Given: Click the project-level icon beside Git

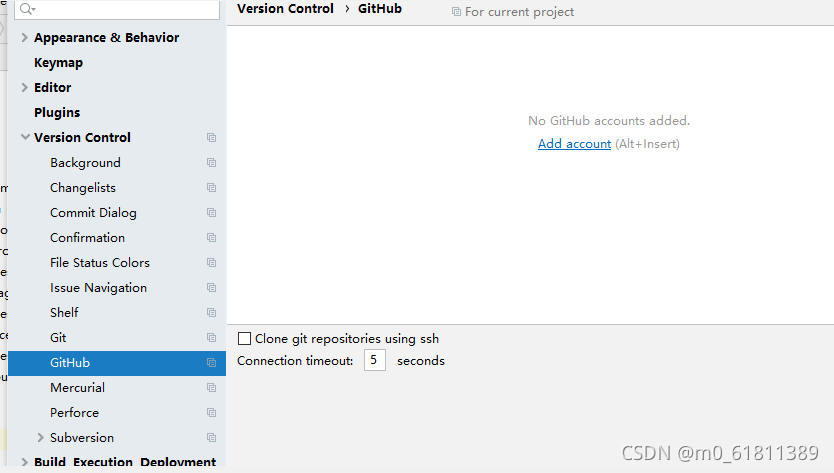Looking at the screenshot, I should [x=211, y=338].
